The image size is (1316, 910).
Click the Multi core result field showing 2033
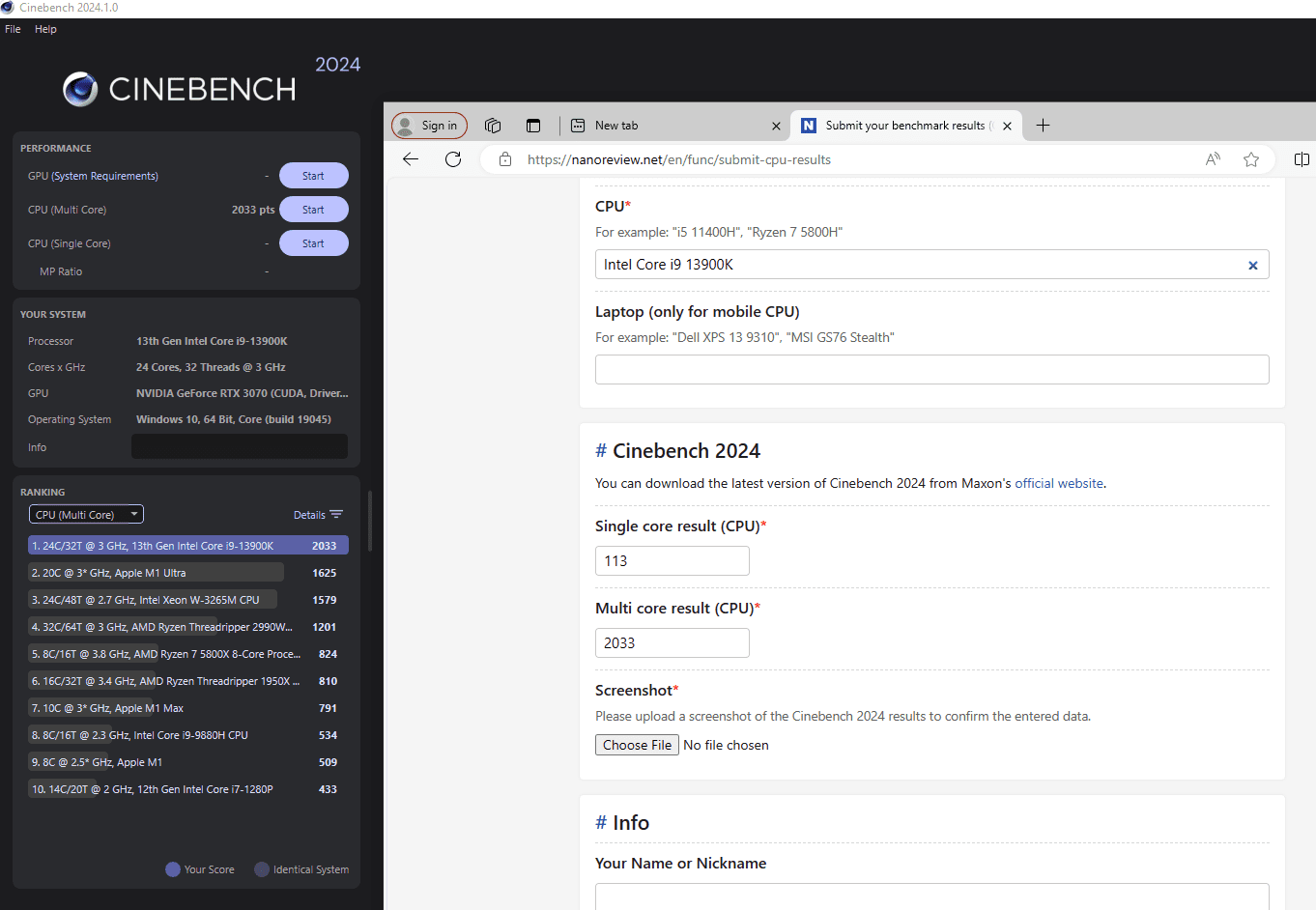pos(672,643)
